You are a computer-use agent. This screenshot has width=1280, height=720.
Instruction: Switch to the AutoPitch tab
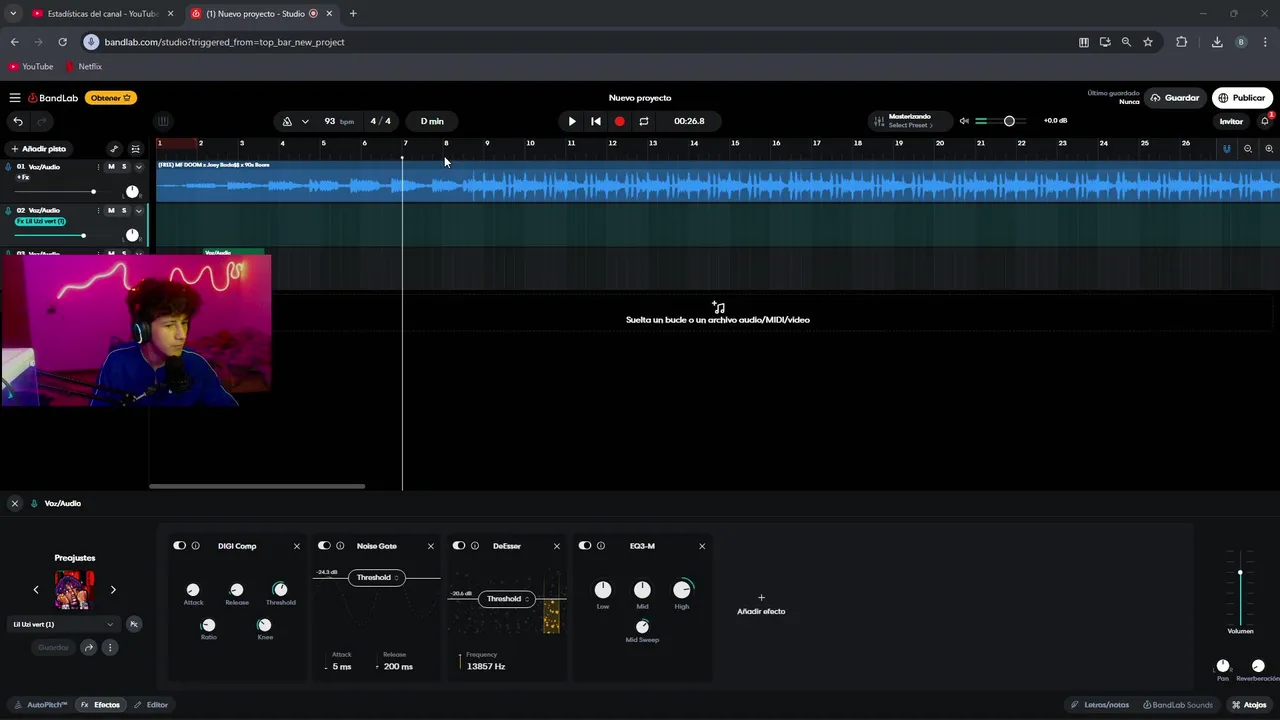41,705
